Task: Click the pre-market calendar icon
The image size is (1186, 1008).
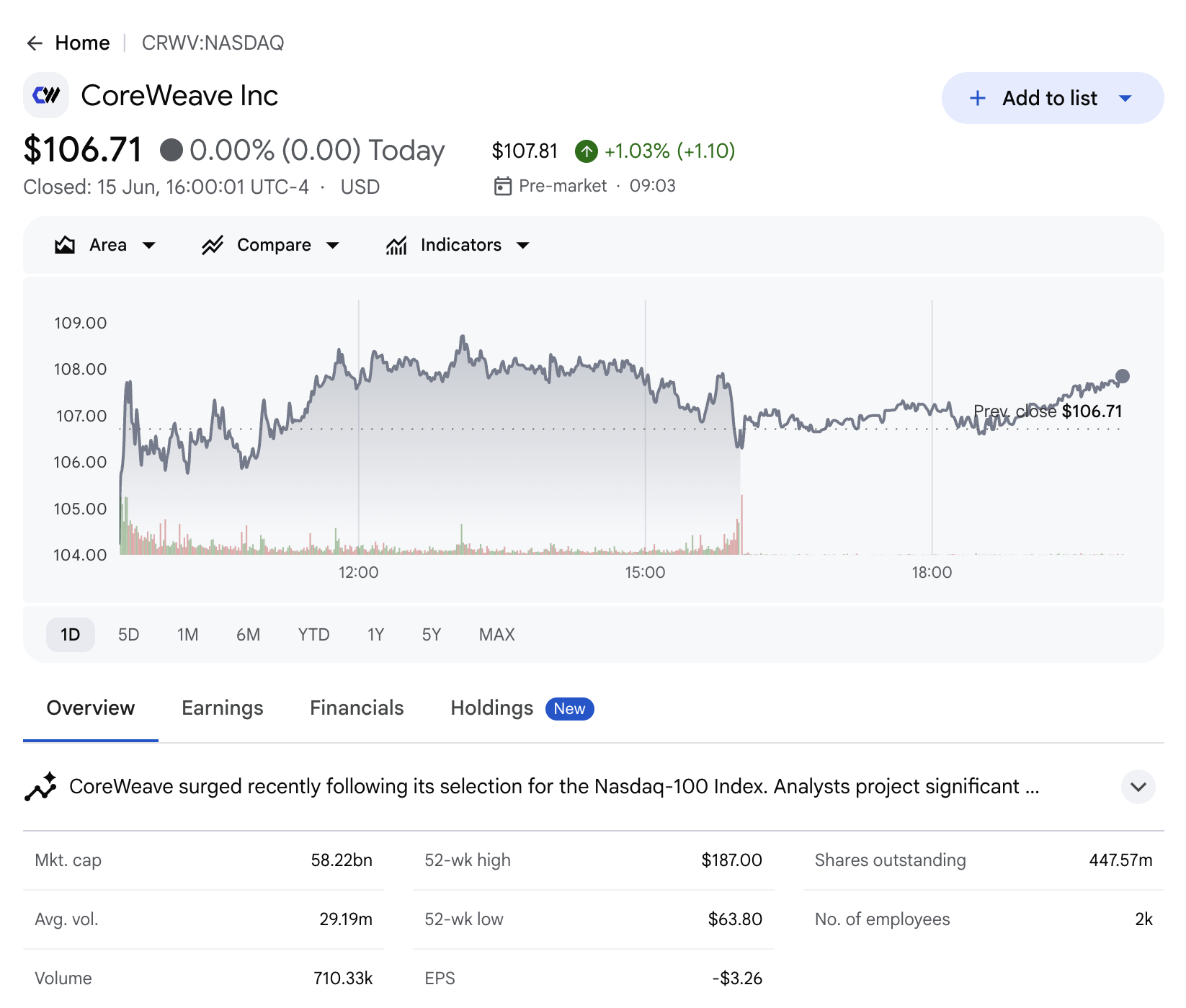Action: [x=503, y=186]
